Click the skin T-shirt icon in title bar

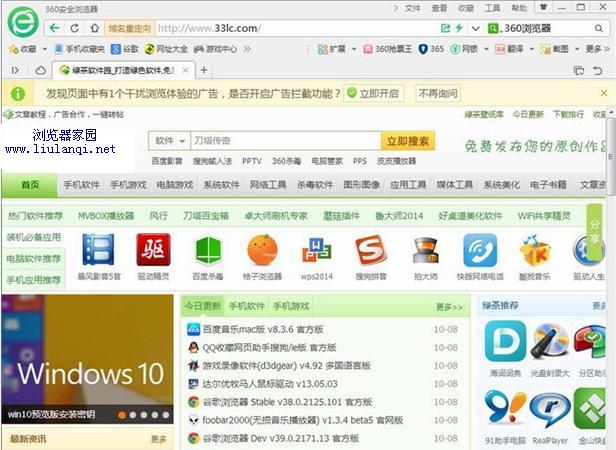tap(544, 7)
